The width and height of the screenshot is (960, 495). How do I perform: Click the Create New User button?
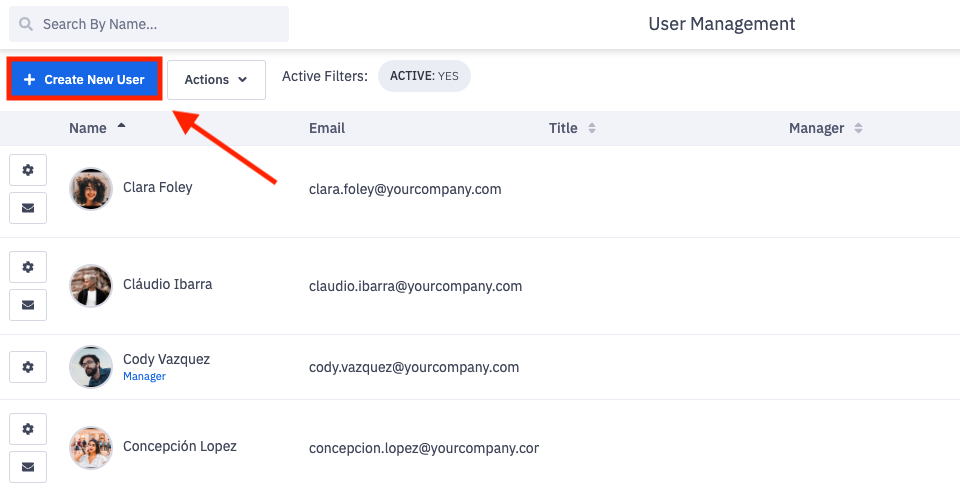(85, 79)
